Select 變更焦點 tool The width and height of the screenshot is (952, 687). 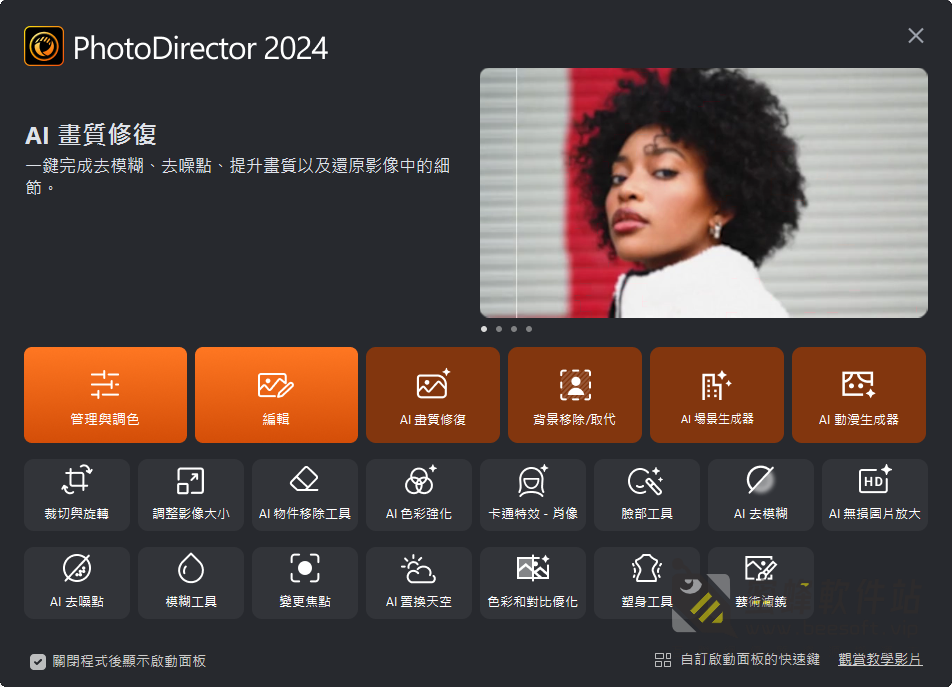(305, 583)
